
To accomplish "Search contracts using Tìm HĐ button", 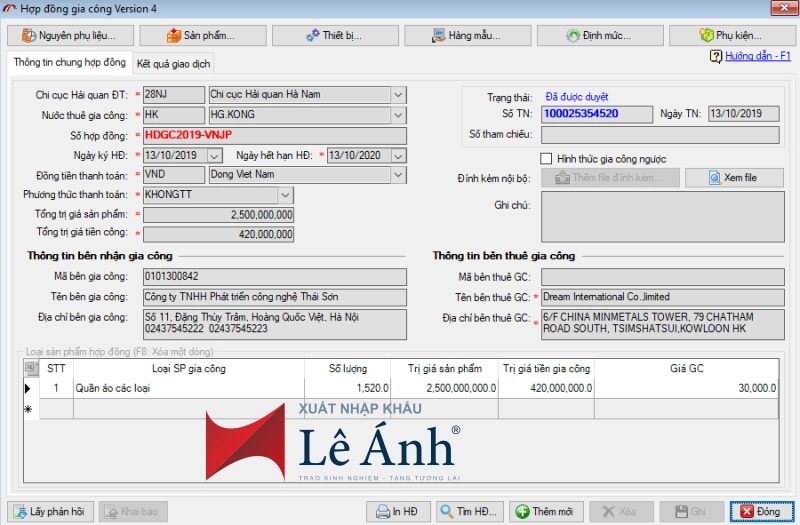I will (469, 511).
